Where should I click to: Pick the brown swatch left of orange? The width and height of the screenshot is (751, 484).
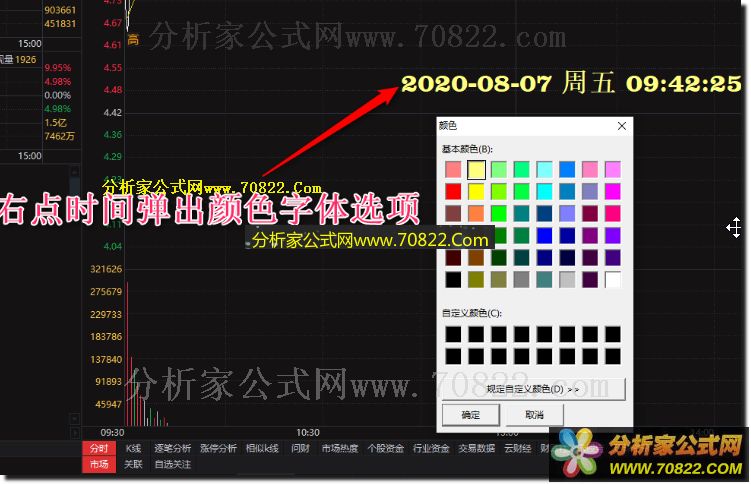point(453,214)
